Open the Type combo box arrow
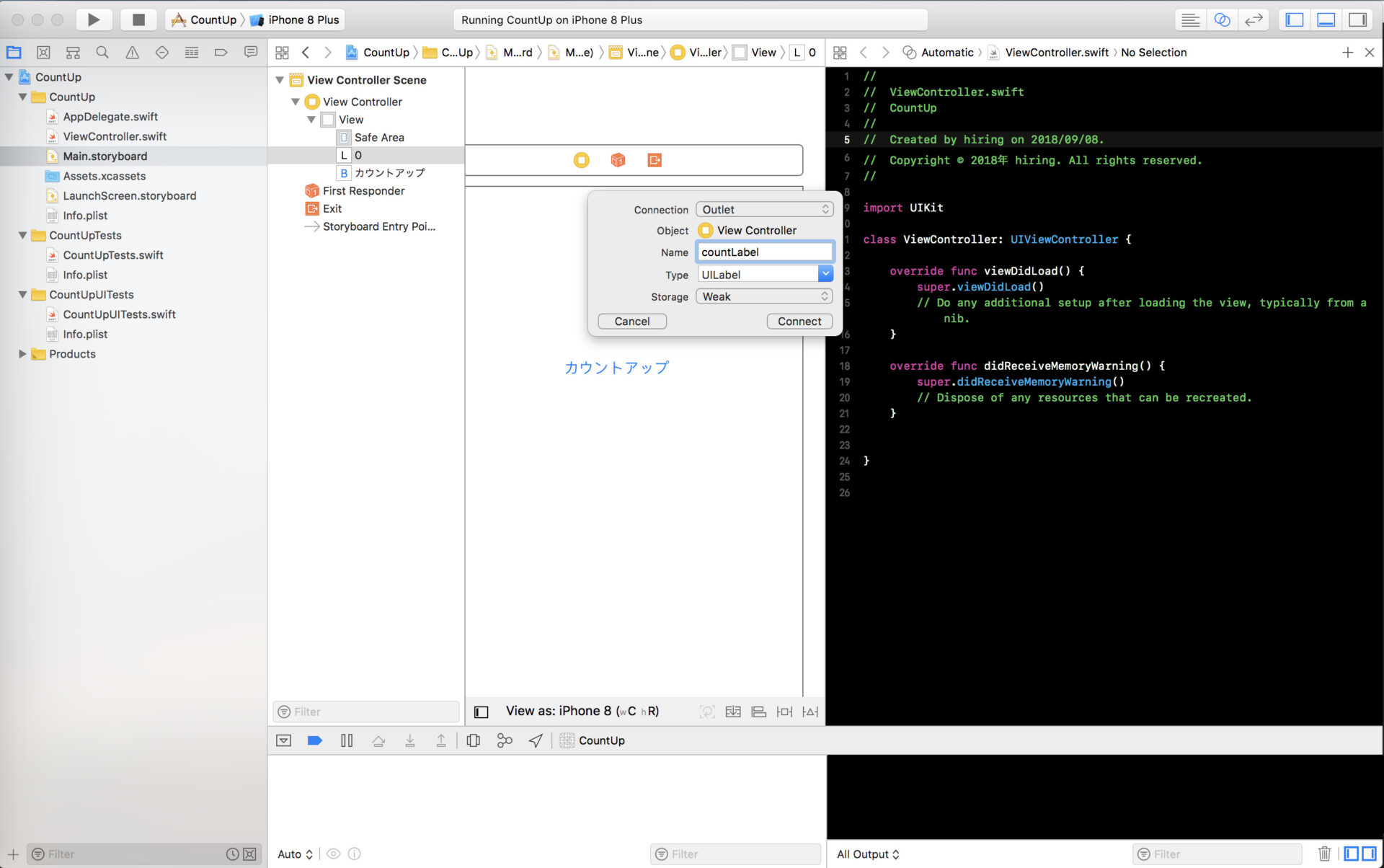This screenshot has height=868, width=1384. 825,274
